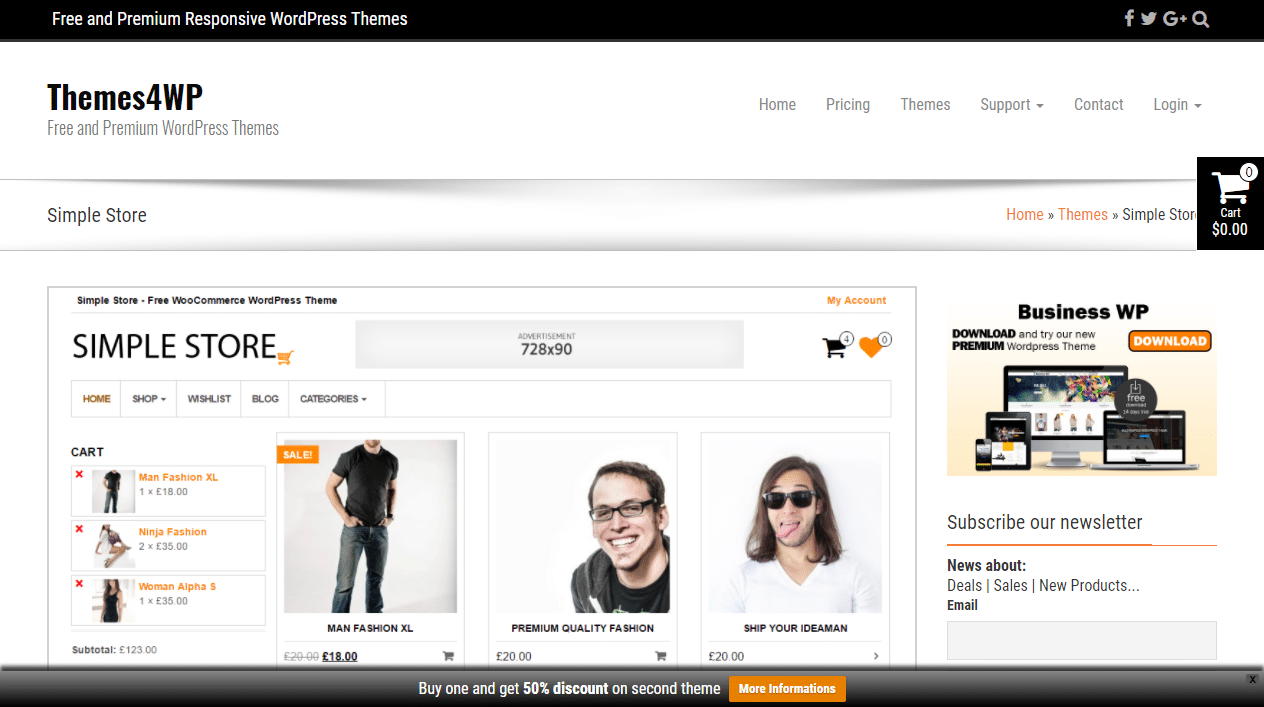Click the SALE! badge on first product

[x=297, y=454]
